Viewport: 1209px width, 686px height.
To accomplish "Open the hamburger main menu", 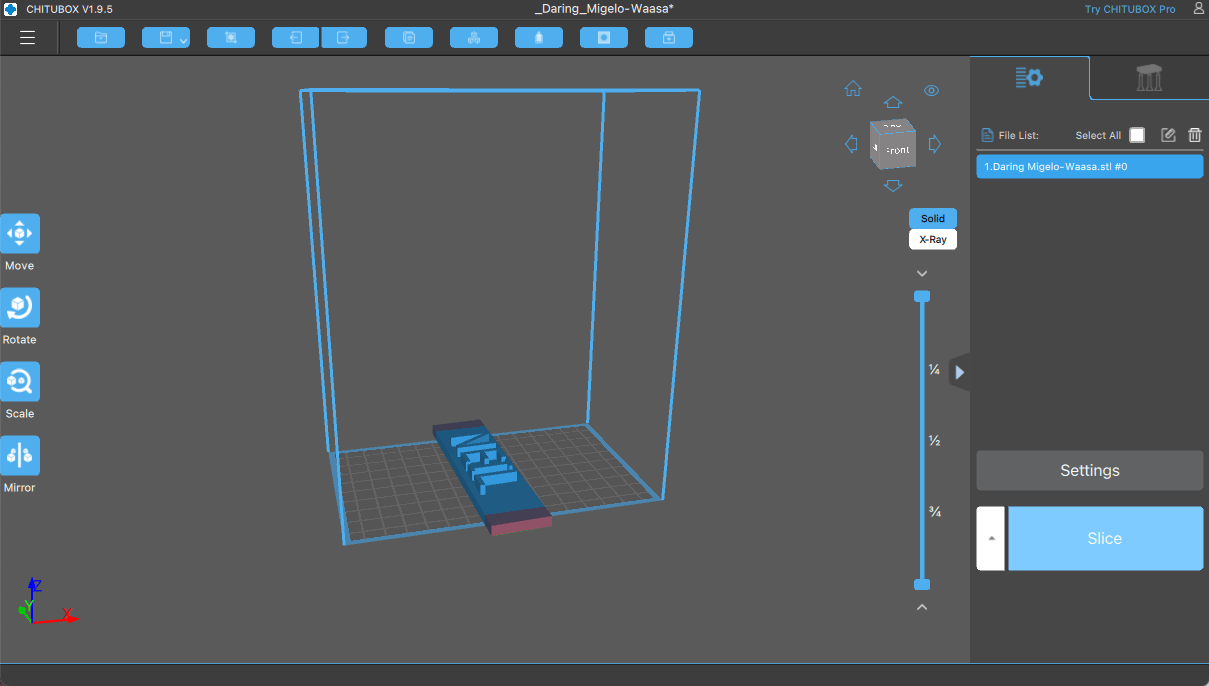I will pyautogui.click(x=27, y=38).
